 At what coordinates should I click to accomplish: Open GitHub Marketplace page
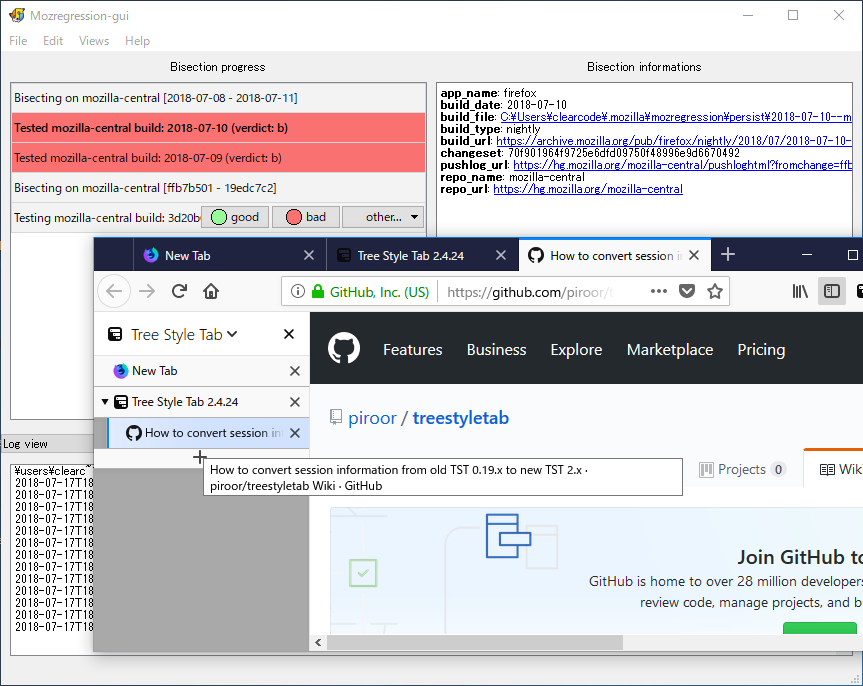click(x=670, y=350)
